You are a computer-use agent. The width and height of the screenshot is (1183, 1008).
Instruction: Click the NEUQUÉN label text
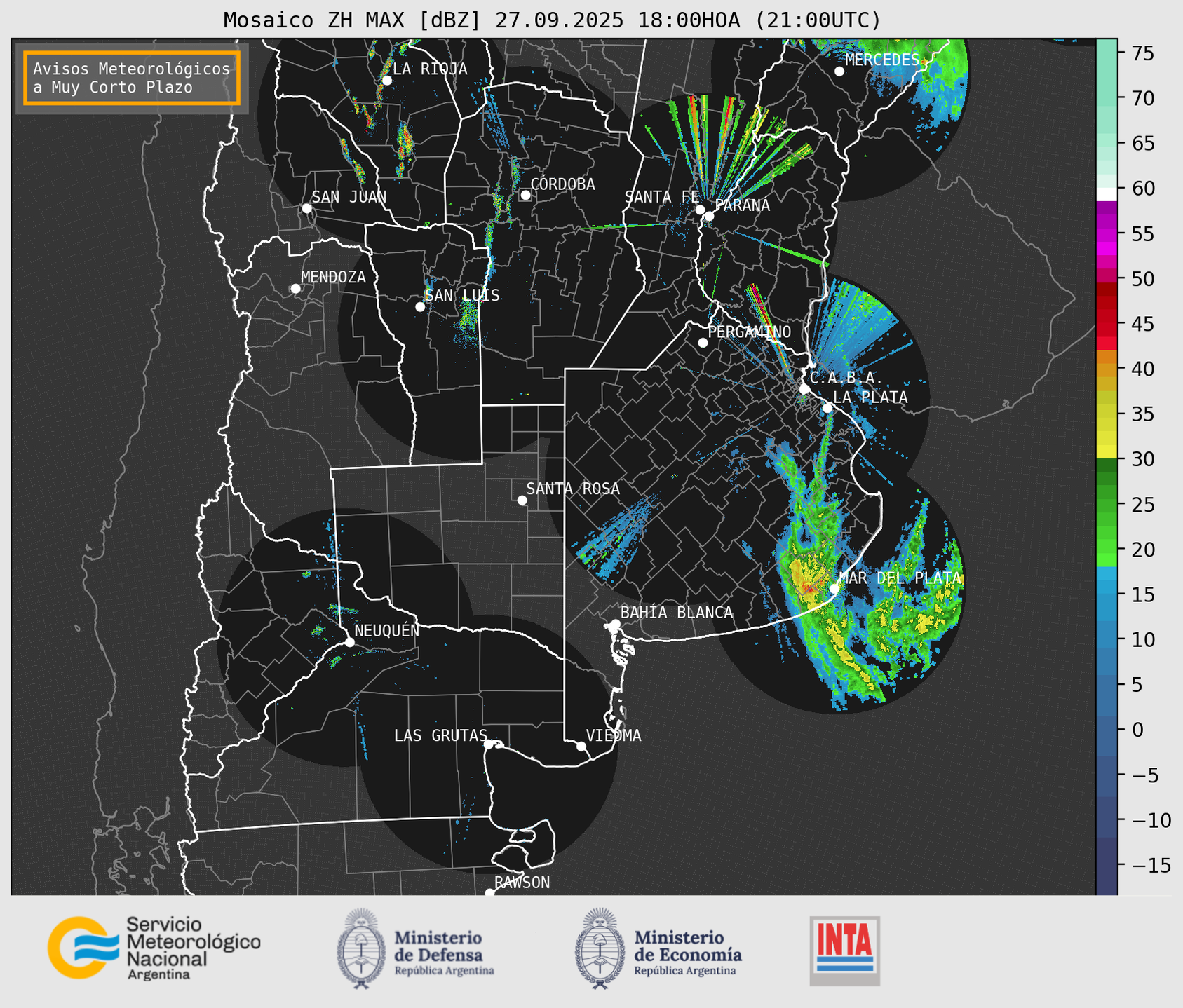pyautogui.click(x=387, y=630)
